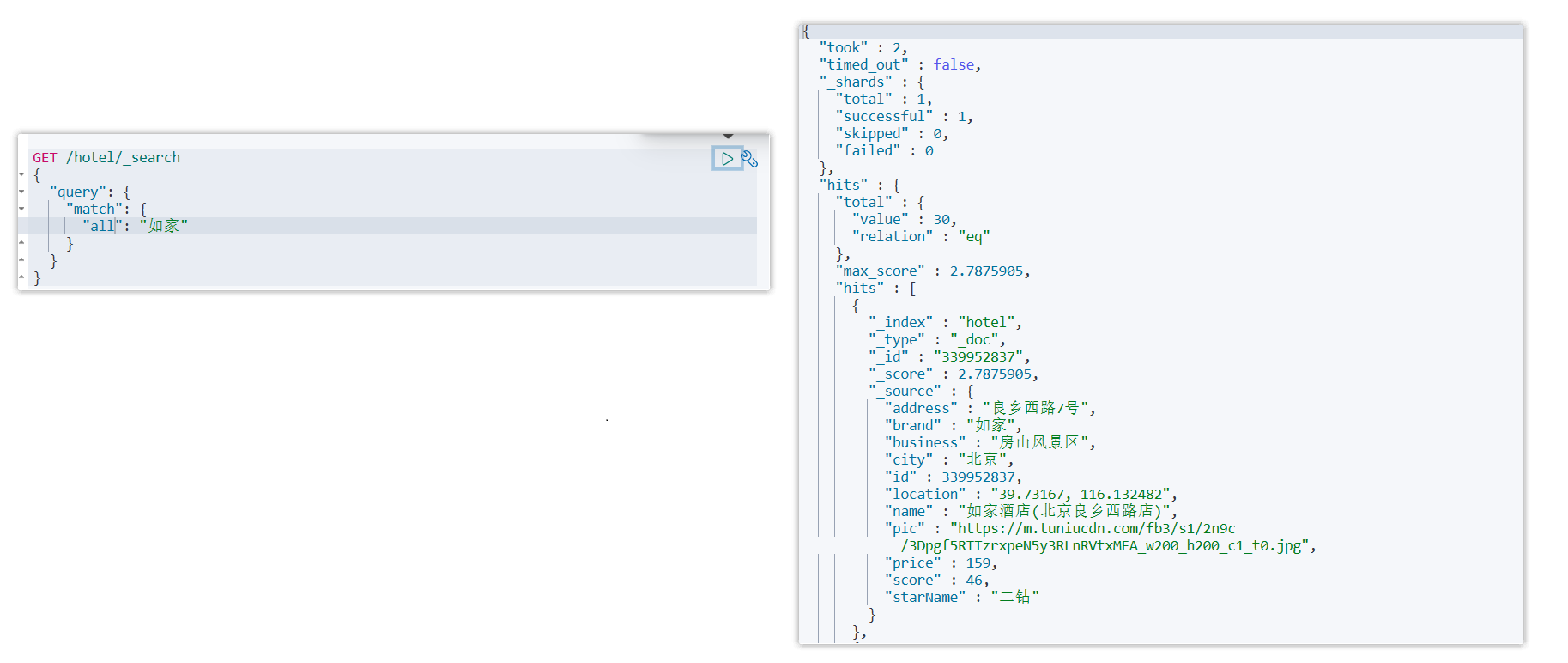
Task: Click the "successful" : 1 line
Action: tap(905, 117)
